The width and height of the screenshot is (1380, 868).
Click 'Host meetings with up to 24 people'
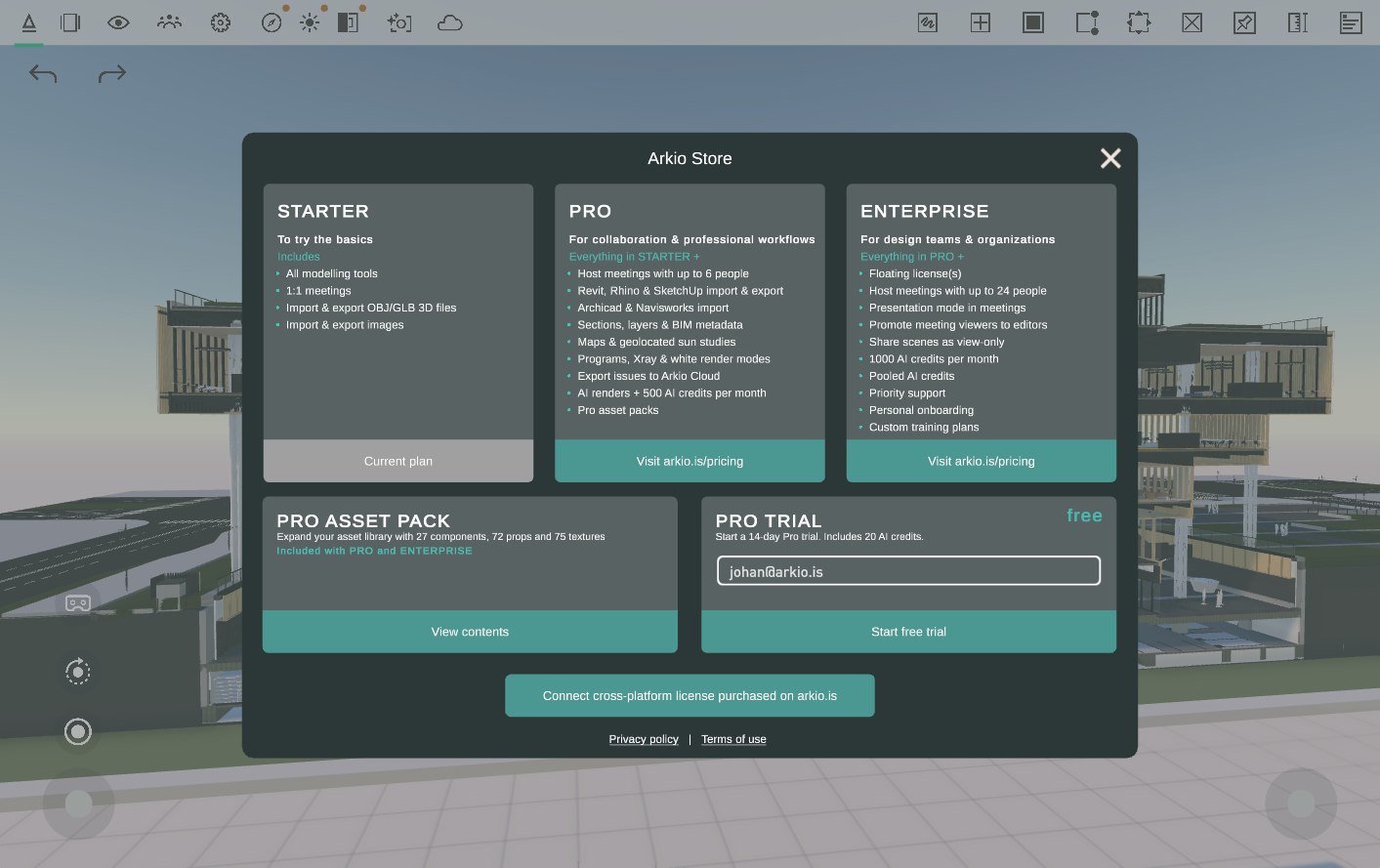[x=958, y=291]
